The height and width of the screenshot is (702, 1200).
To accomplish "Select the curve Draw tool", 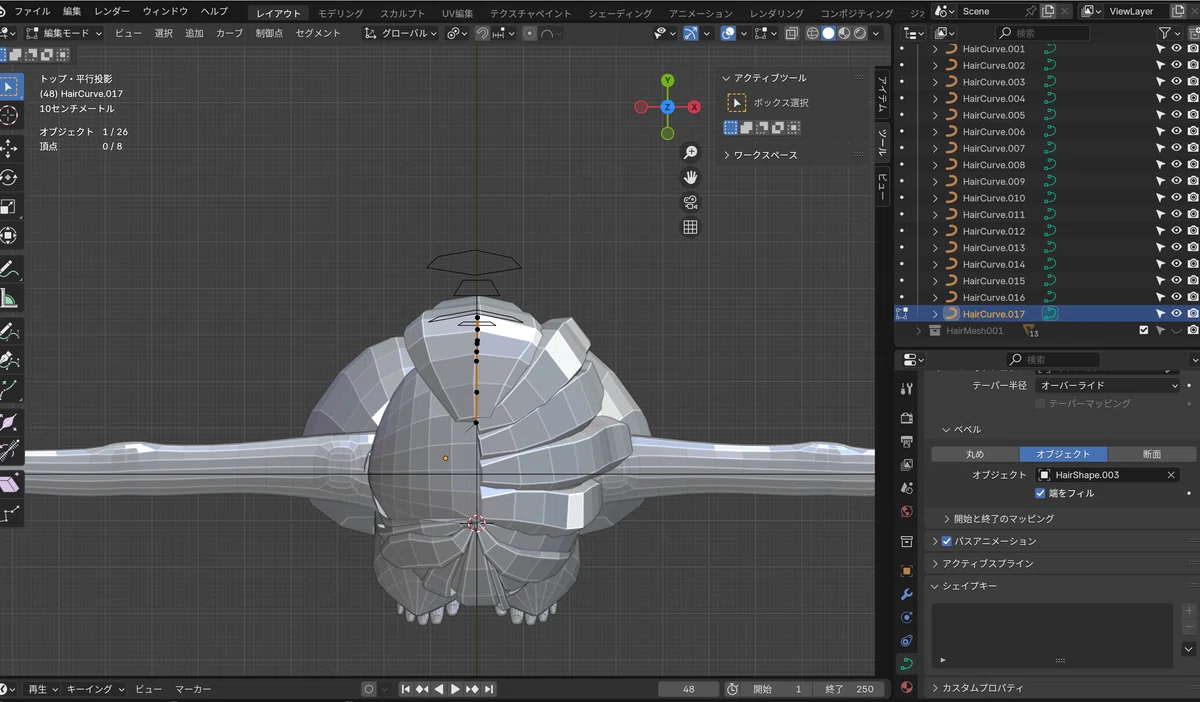I will pyautogui.click(x=8, y=331).
